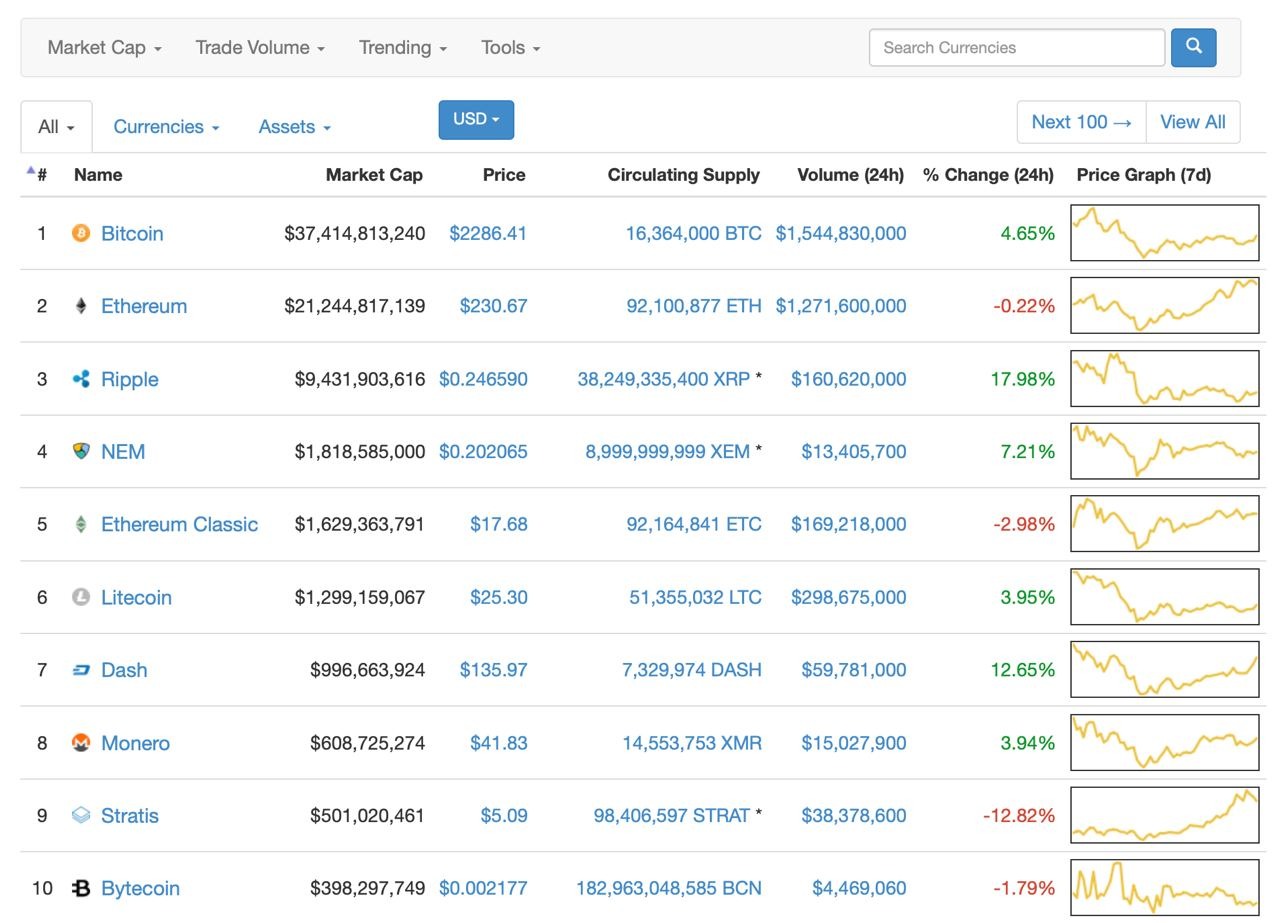Click the rank sort arrow icon
The height and width of the screenshot is (923, 1280).
coord(31,170)
